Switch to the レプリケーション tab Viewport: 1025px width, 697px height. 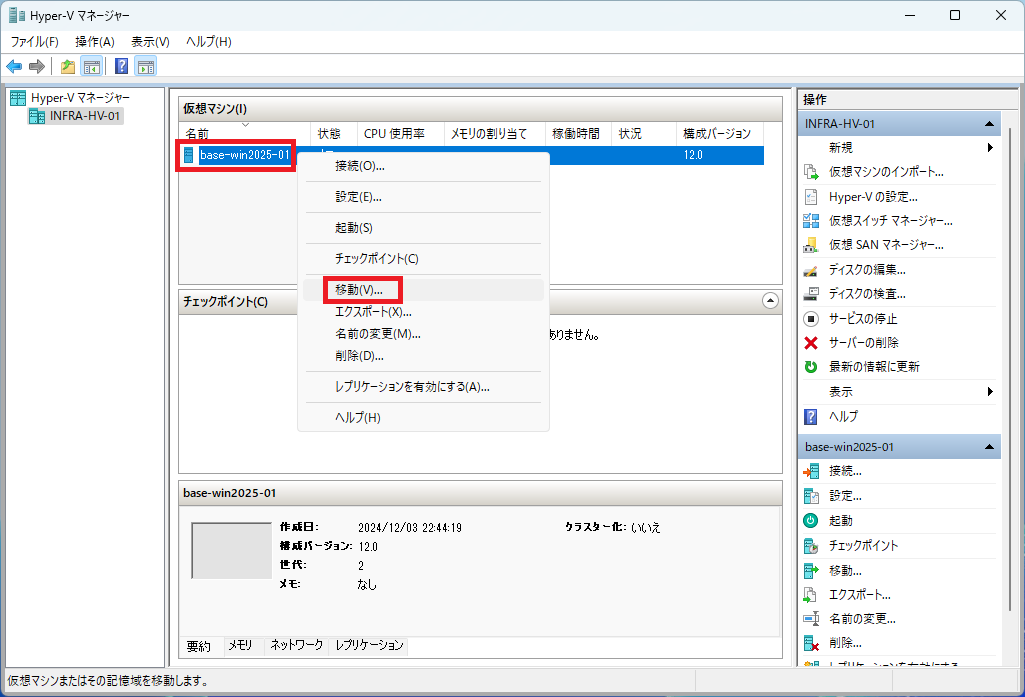coord(369,645)
